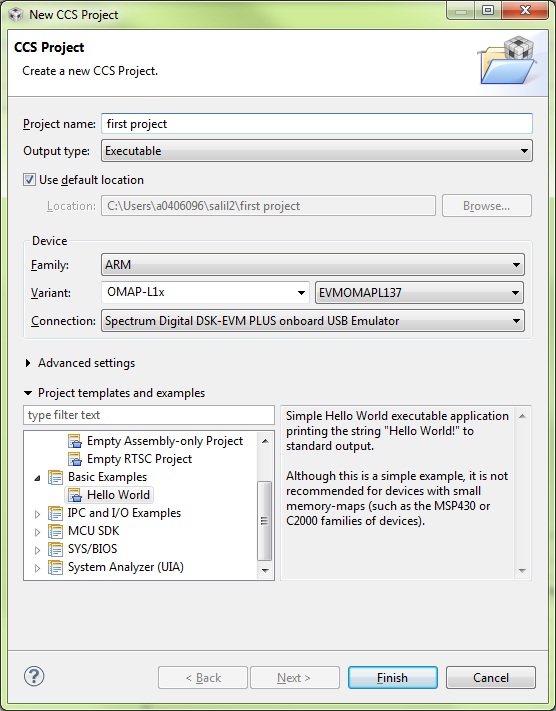Click the SYS/BIOS folder icon

click(55, 549)
